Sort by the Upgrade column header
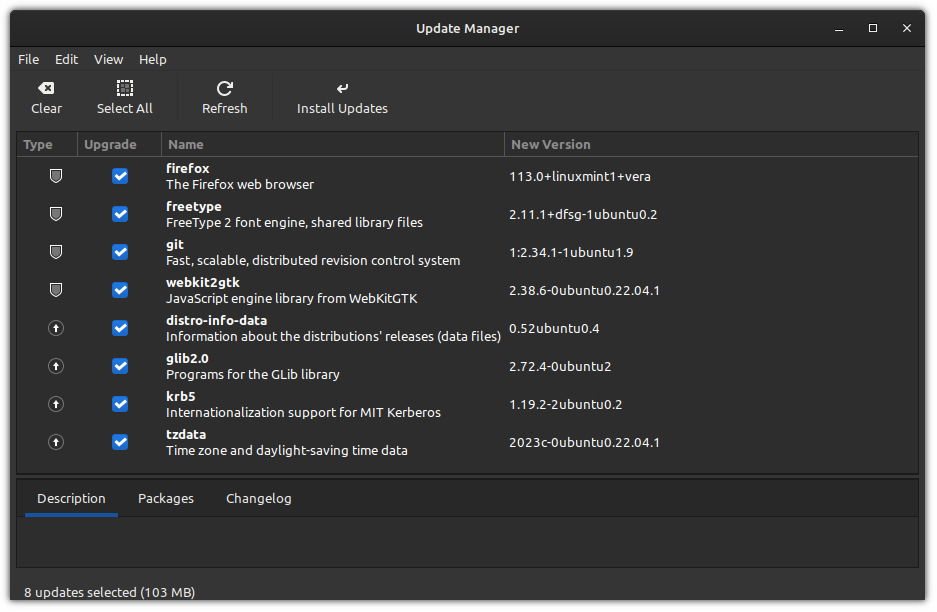Screen dimensions: 937x612 [119, 145]
